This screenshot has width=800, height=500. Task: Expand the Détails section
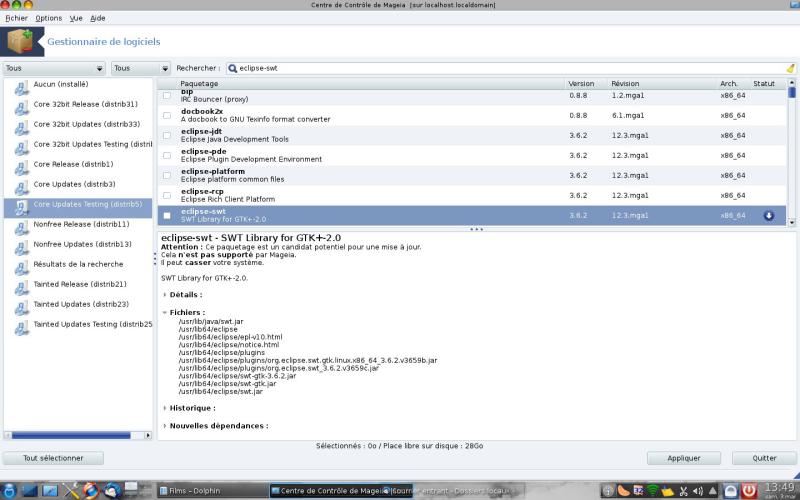point(165,294)
